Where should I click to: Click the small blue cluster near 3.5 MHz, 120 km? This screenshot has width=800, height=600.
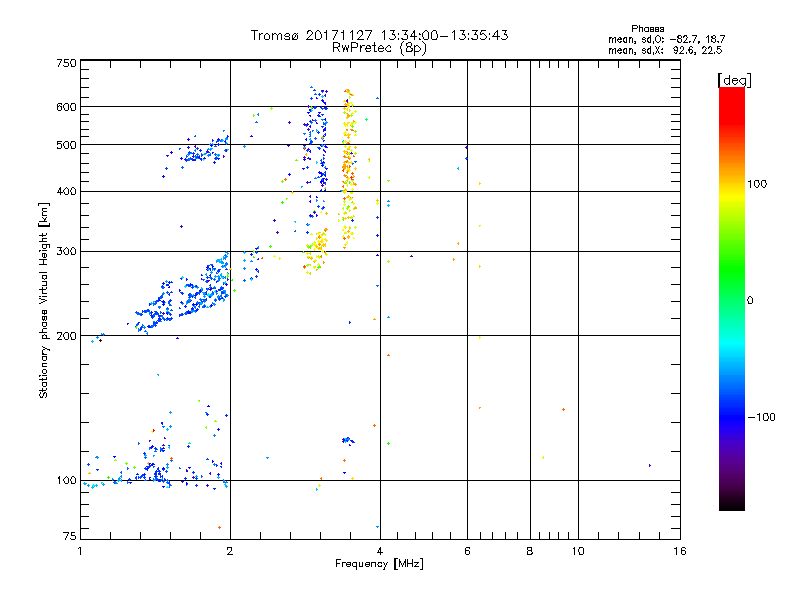[348, 440]
